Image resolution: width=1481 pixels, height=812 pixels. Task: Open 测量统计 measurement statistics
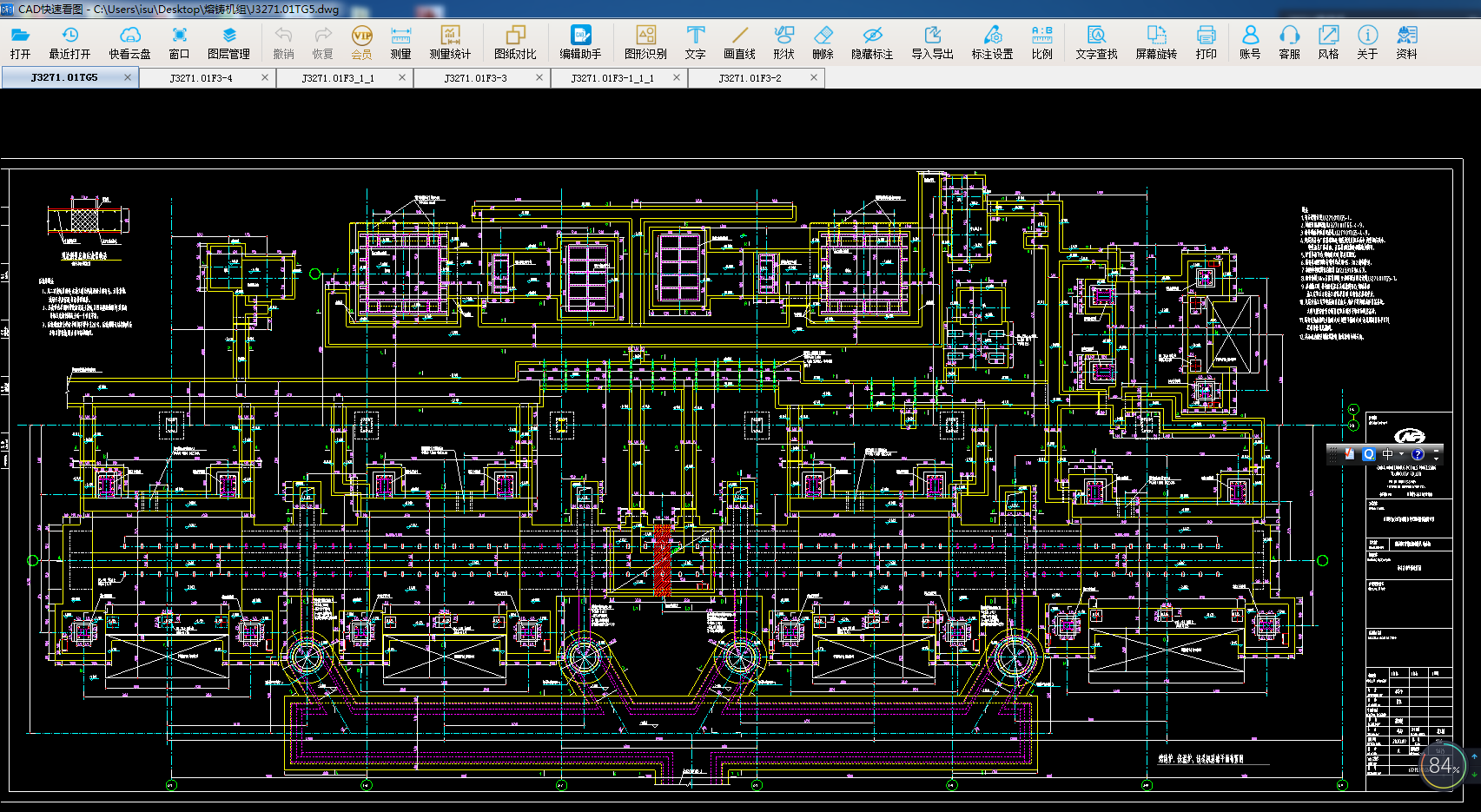pyautogui.click(x=450, y=43)
